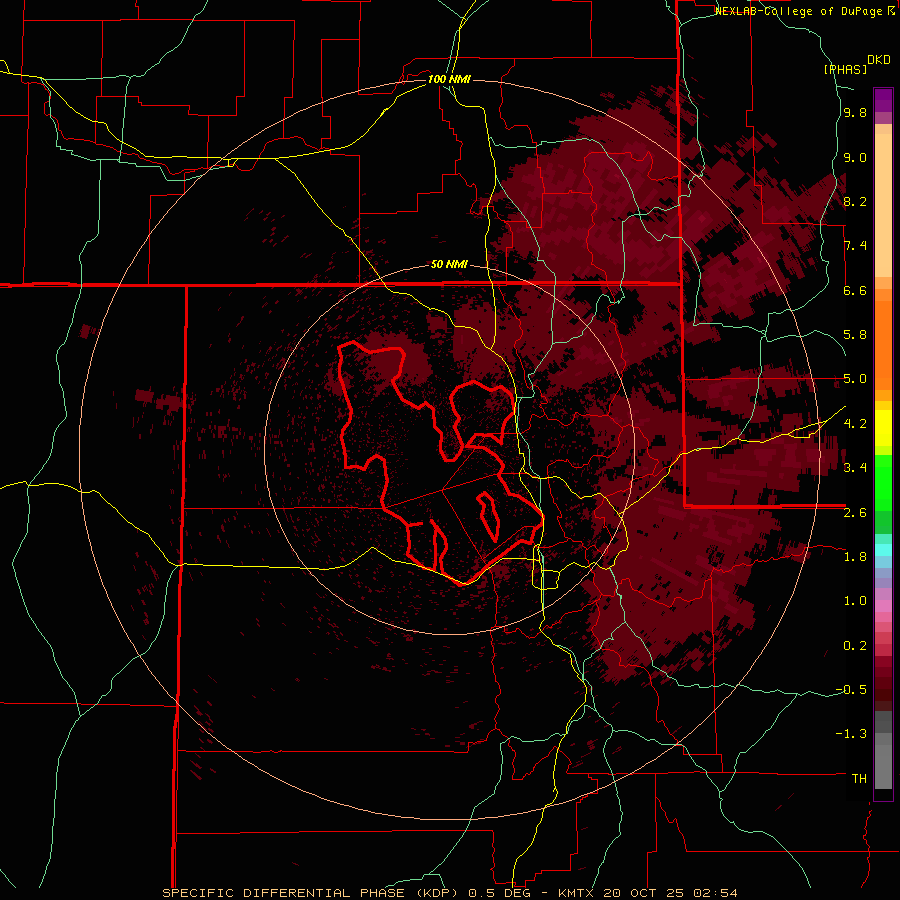
Task: Click the 4.2 value on color scale
Action: pos(855,423)
